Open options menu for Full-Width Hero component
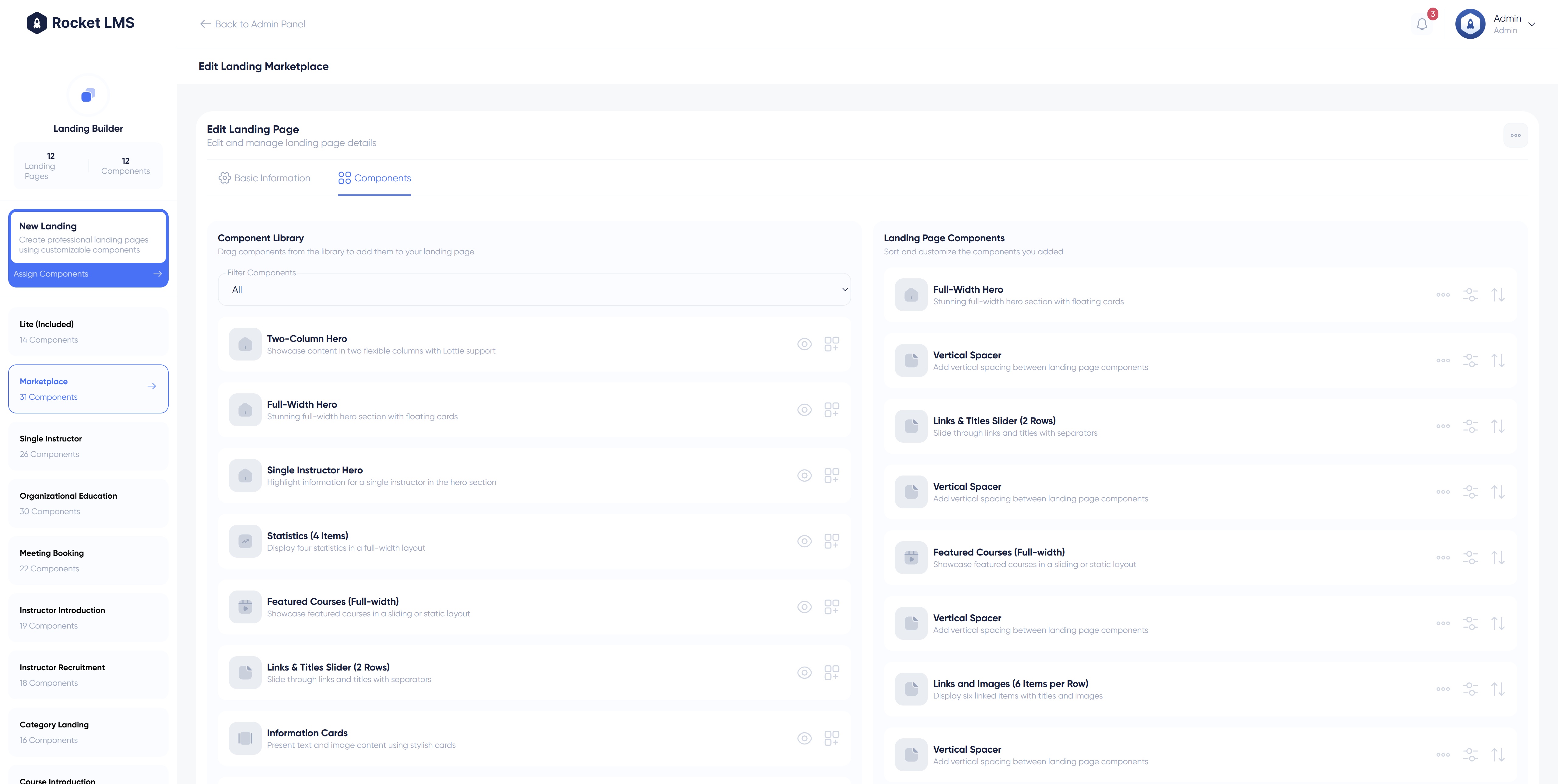 pyautogui.click(x=1443, y=294)
